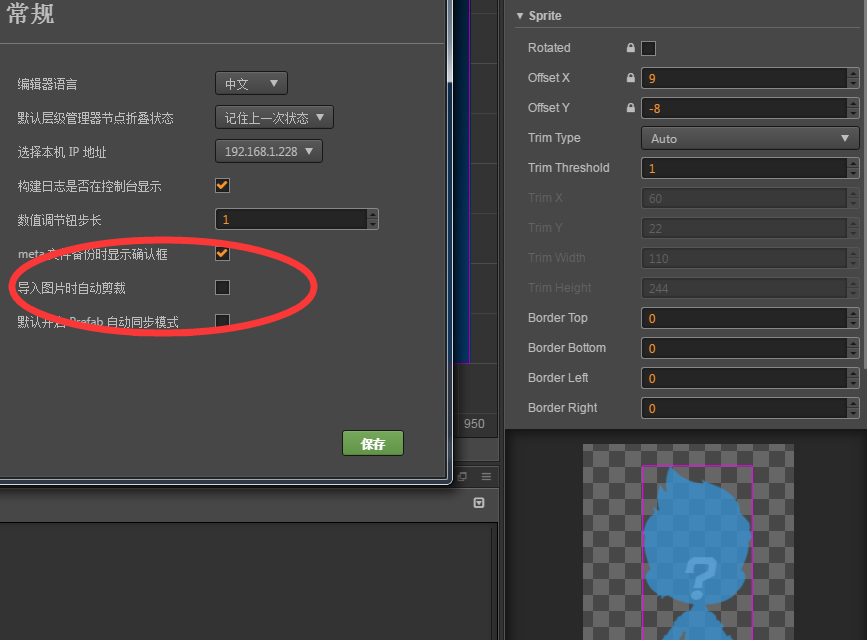Click the console collapse icon button
Image resolution: width=867 pixels, height=640 pixels.
(479, 502)
